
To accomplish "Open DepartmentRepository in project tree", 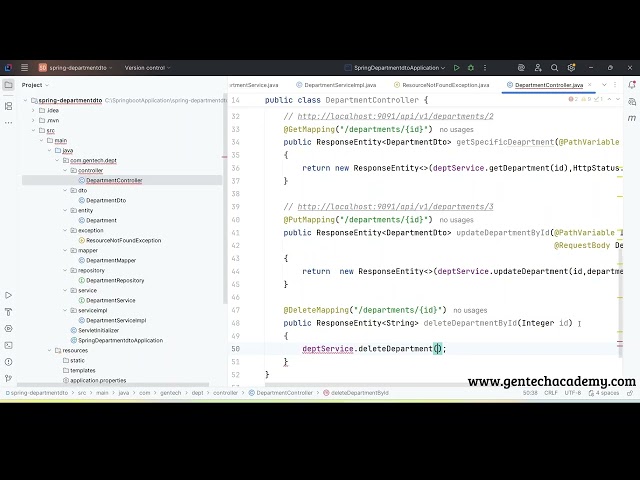I will [111, 280].
